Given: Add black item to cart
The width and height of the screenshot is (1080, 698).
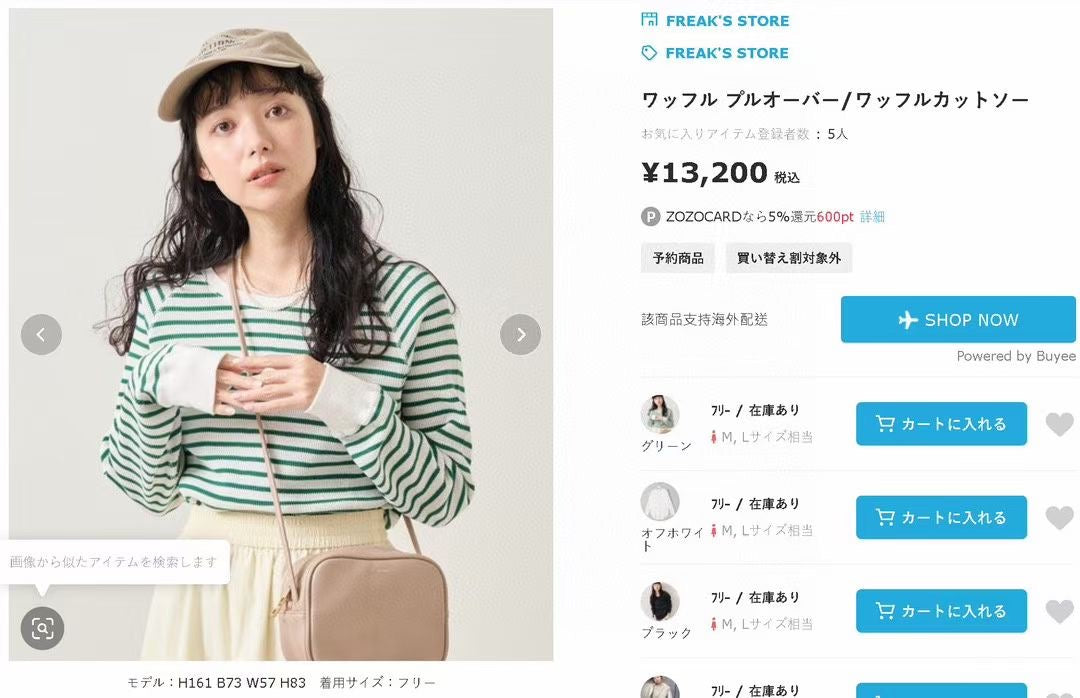Looking at the screenshot, I should [x=941, y=610].
